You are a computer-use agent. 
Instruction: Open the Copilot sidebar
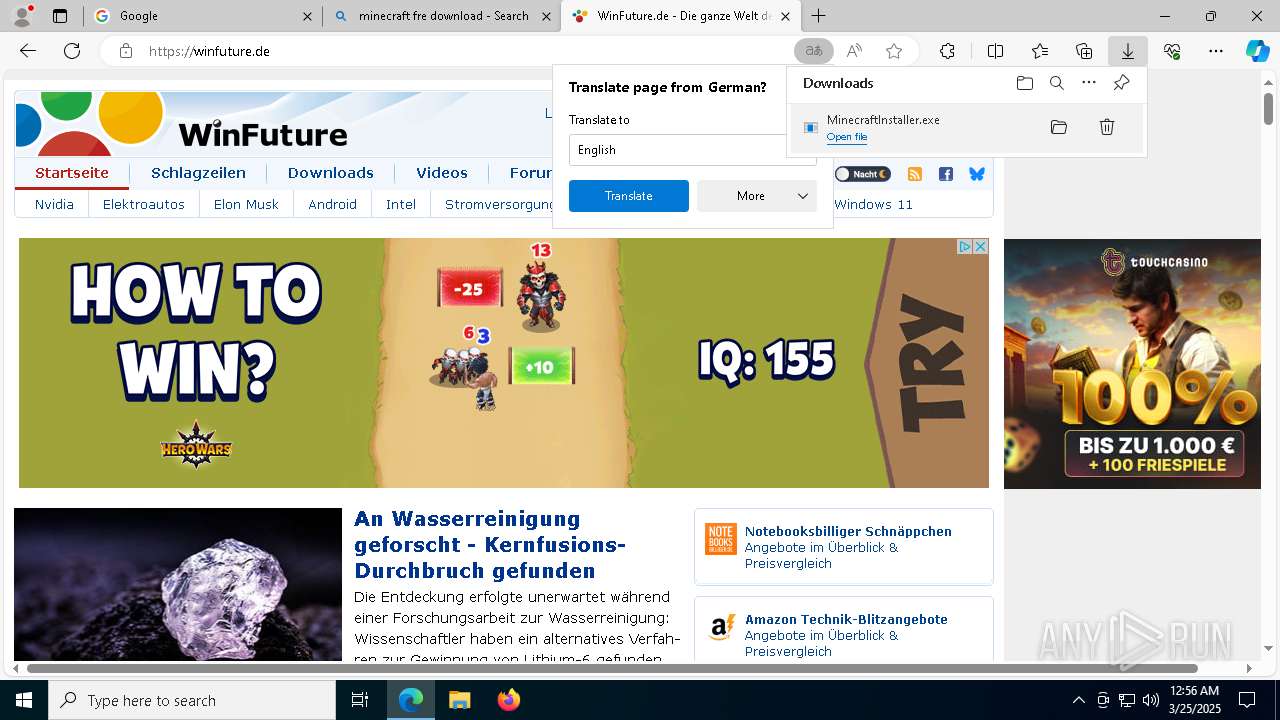pos(1257,51)
